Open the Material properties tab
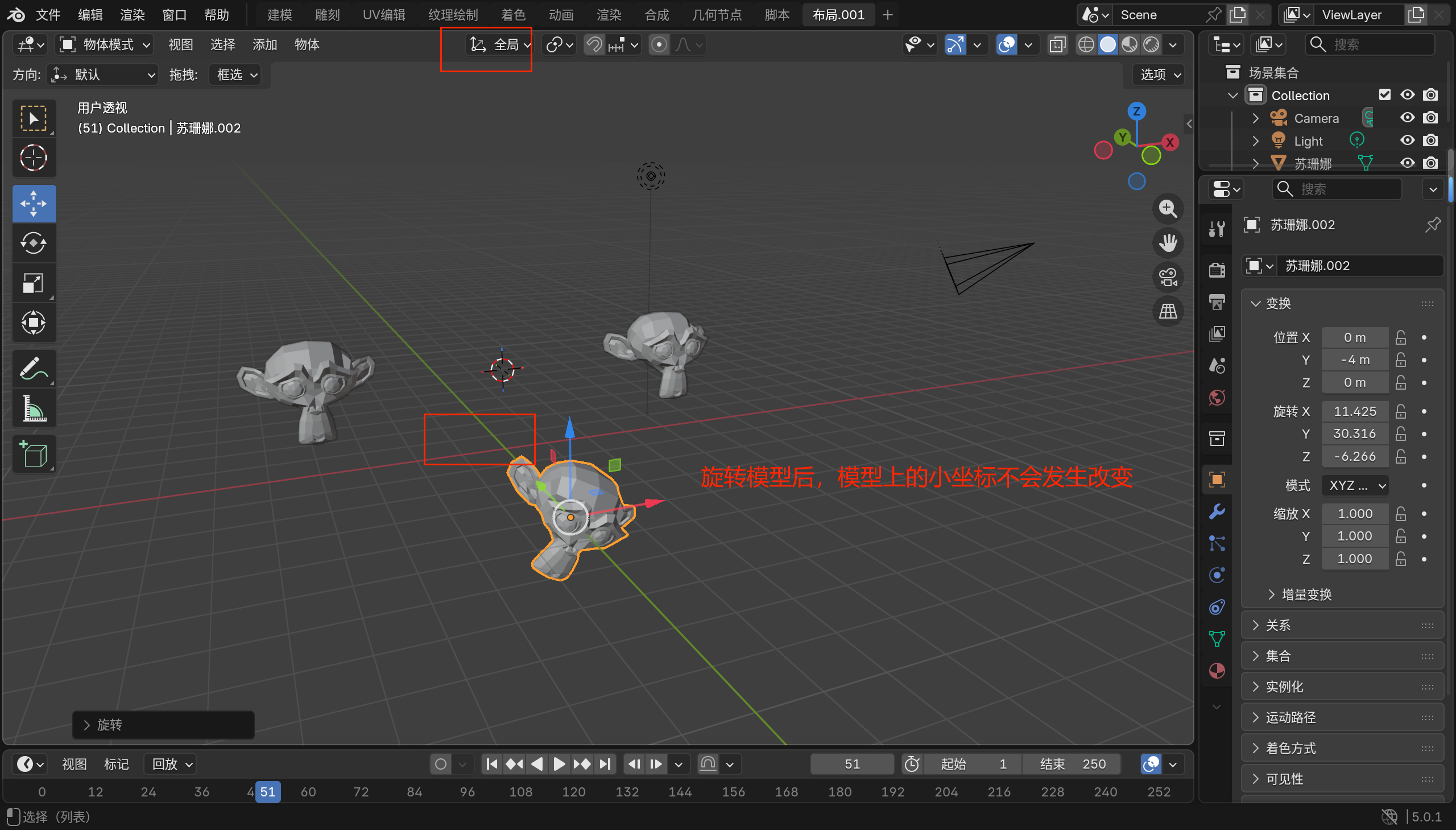The width and height of the screenshot is (1456, 830). [x=1217, y=671]
